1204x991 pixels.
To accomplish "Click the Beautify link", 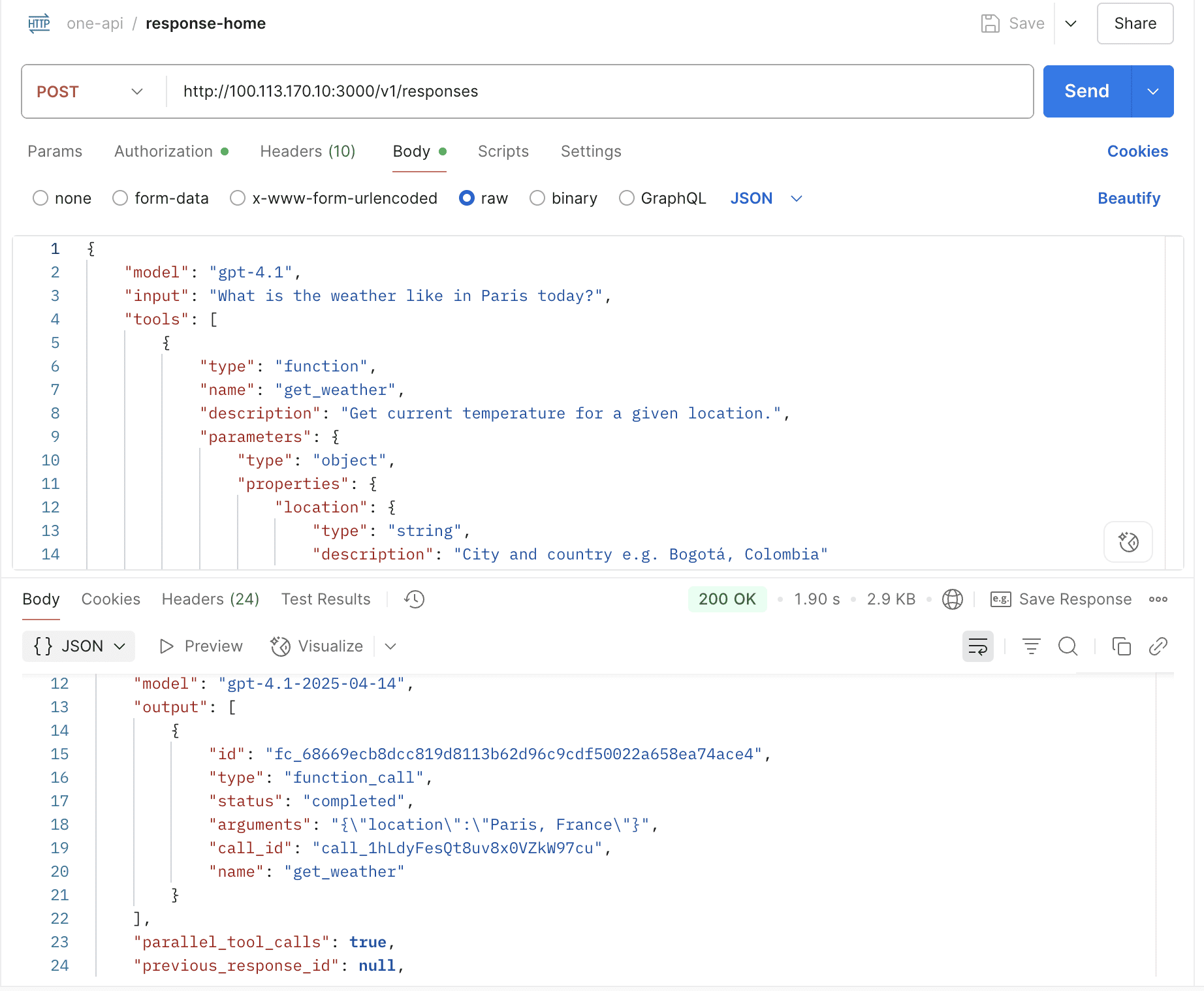I will tap(1128, 198).
